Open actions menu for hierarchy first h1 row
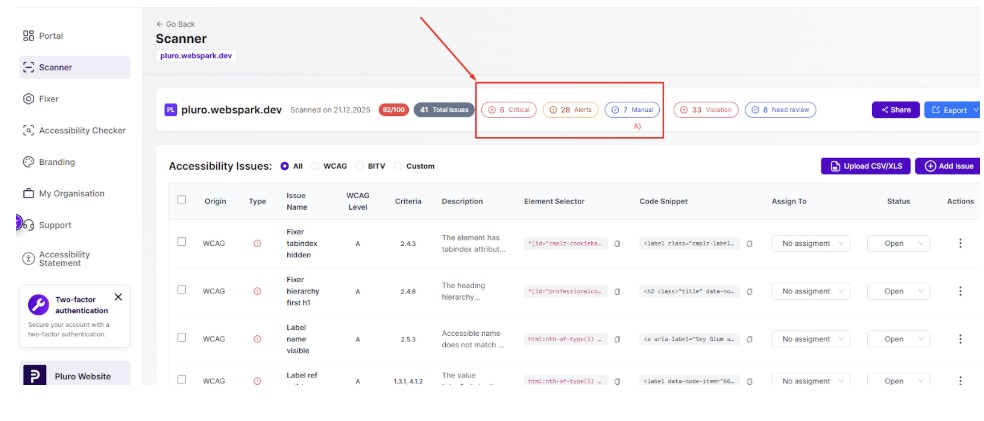984x421 pixels. 960,291
